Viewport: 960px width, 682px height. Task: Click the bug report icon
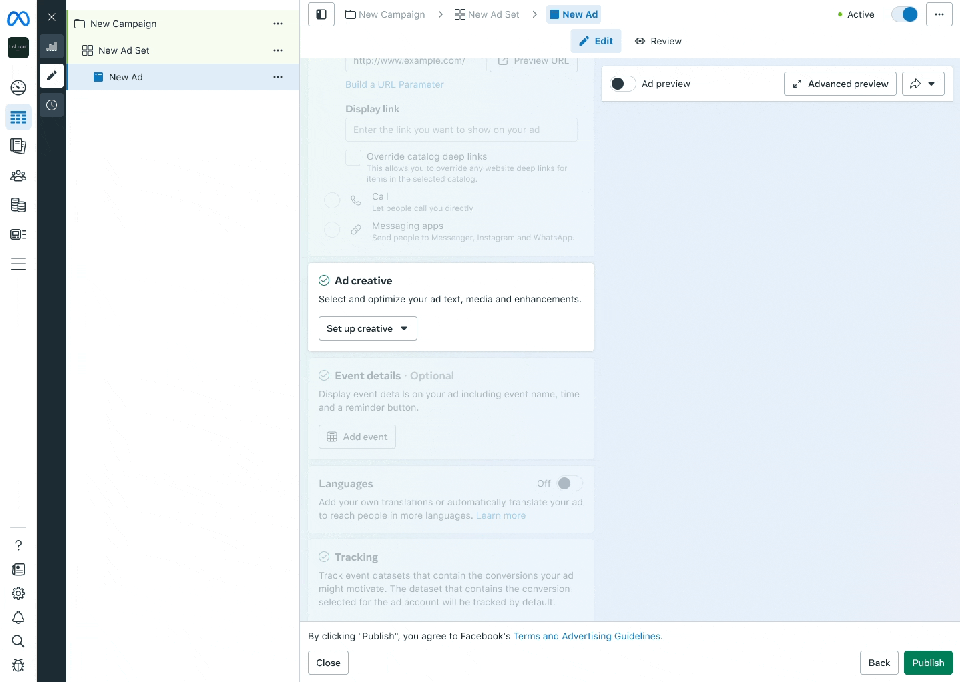[18, 665]
